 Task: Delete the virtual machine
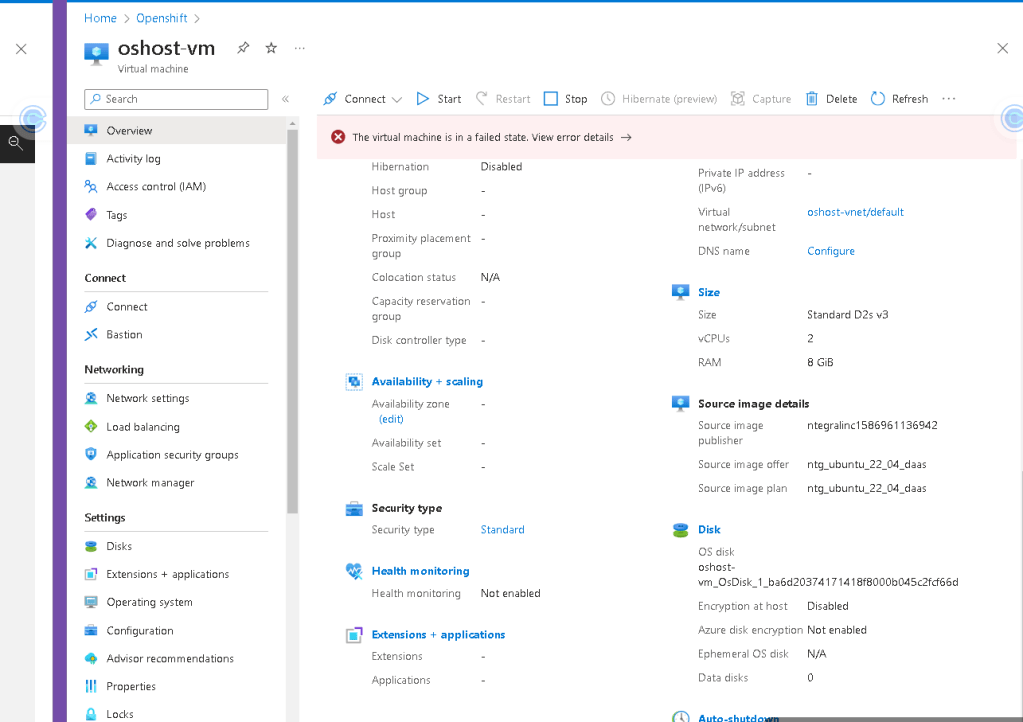832,99
